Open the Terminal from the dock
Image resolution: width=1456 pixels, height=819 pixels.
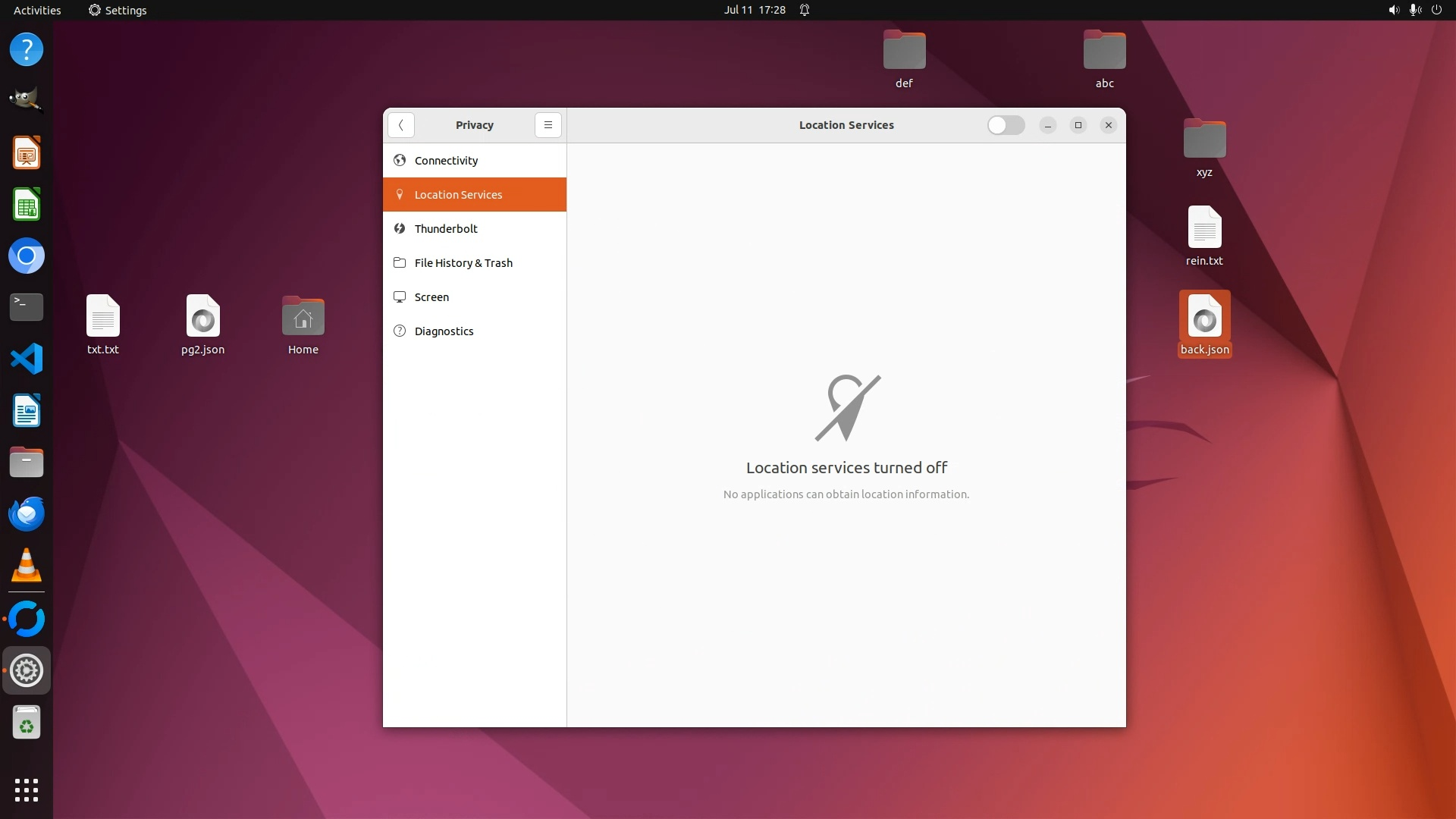27,307
